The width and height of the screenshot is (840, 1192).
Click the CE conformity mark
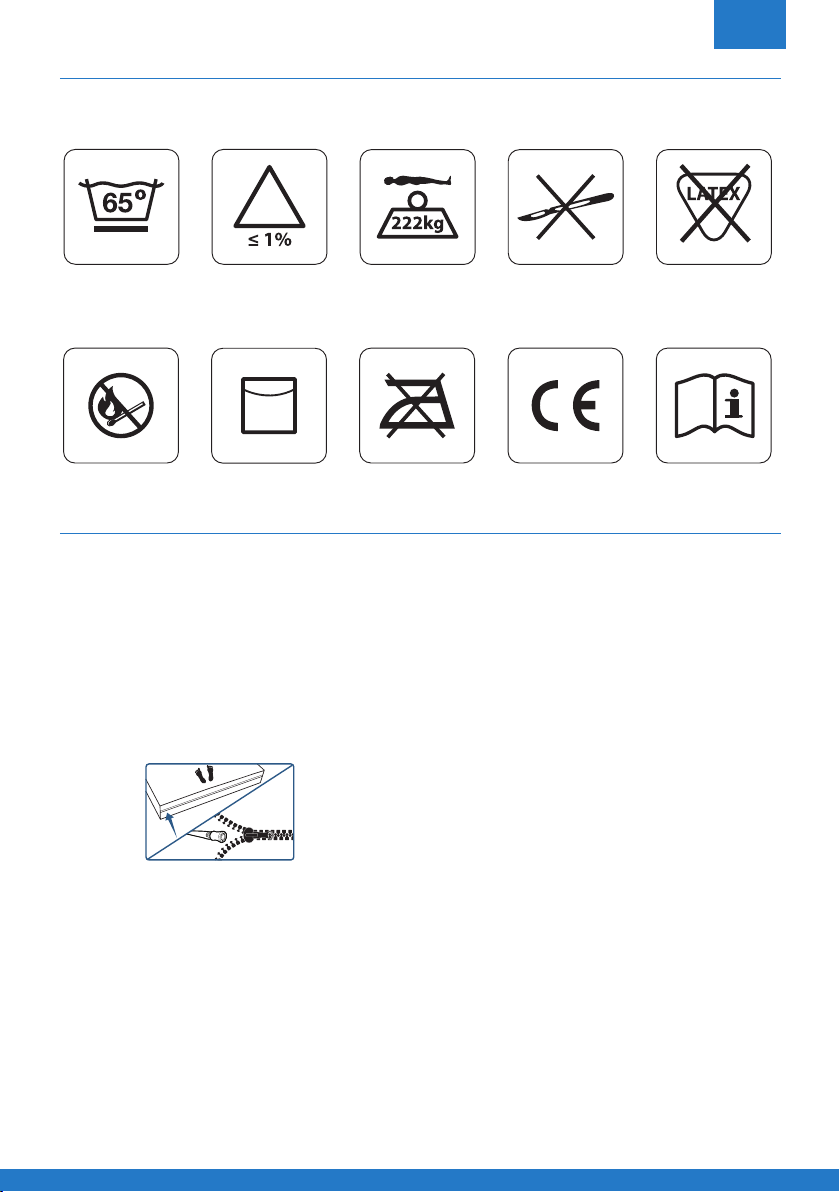[566, 405]
